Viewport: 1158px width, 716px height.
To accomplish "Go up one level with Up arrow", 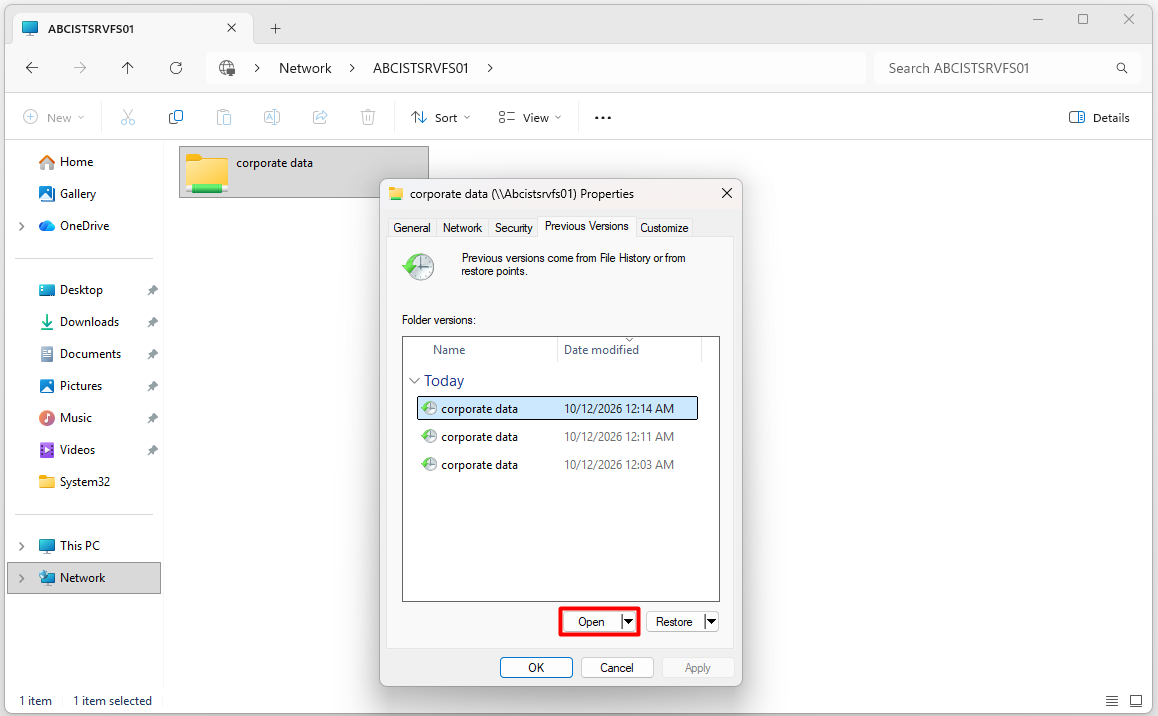I will (x=128, y=68).
